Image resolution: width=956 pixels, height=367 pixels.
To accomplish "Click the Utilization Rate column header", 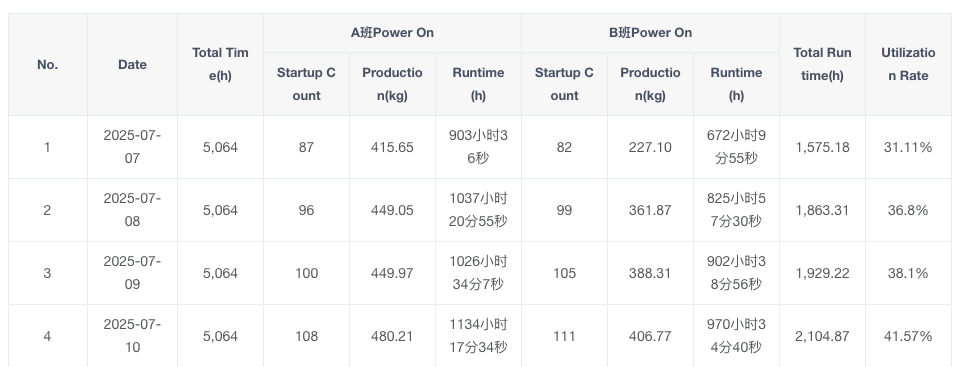I will click(x=908, y=65).
